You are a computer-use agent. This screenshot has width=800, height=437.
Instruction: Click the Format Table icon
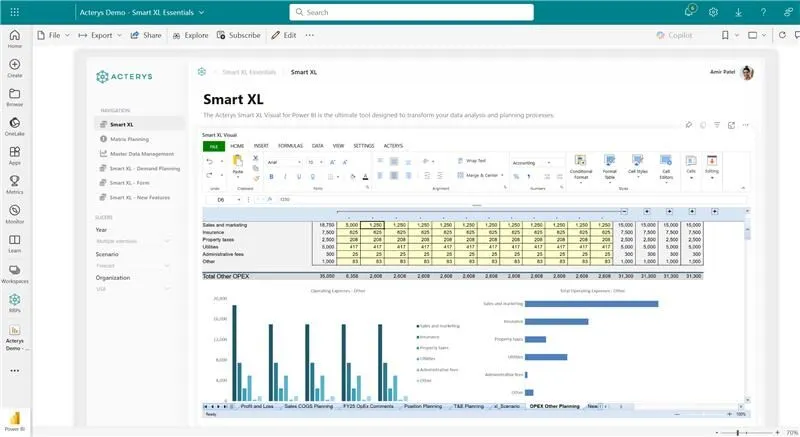pos(609,165)
